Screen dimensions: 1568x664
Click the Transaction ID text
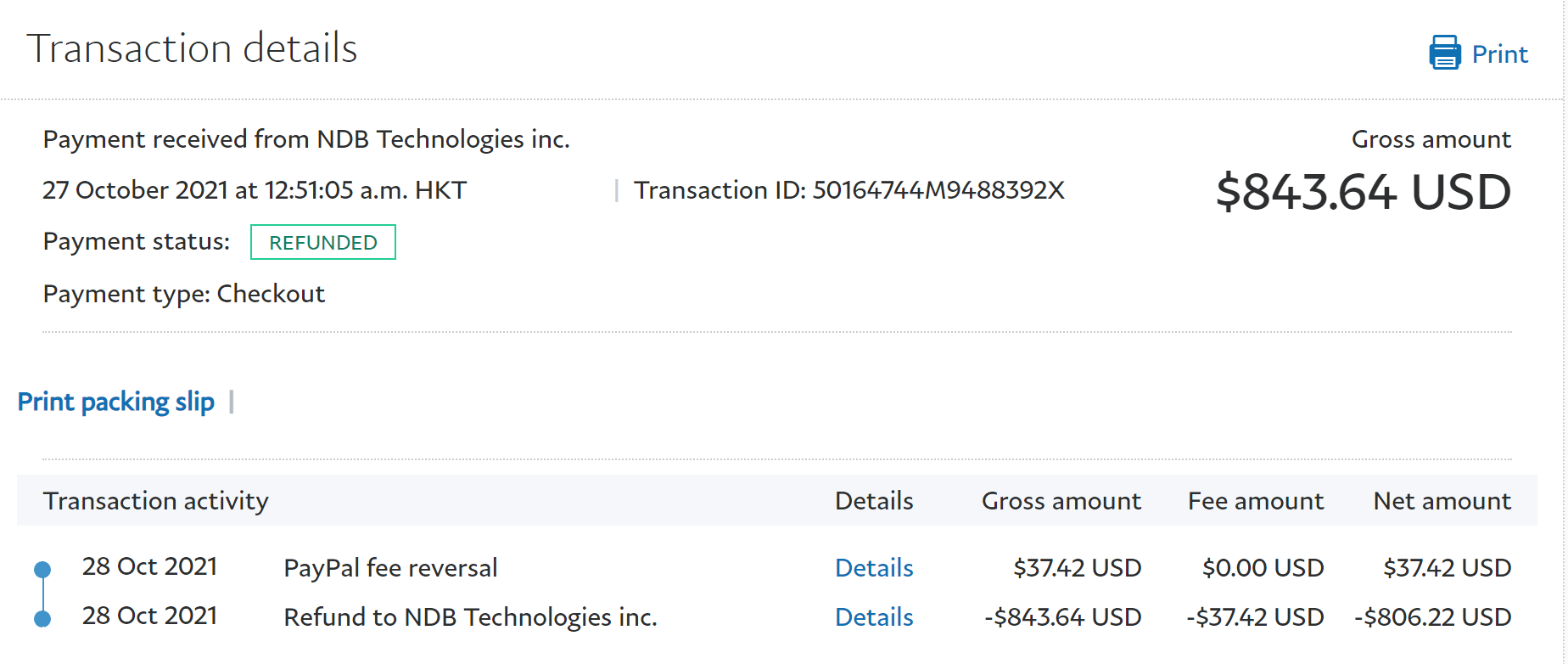[848, 190]
